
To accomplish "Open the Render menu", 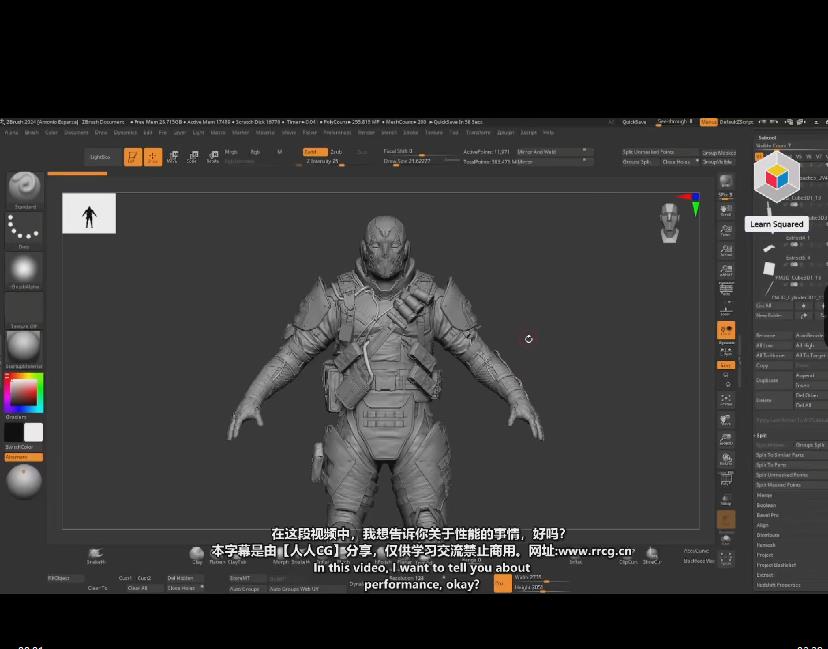I will (366, 132).
